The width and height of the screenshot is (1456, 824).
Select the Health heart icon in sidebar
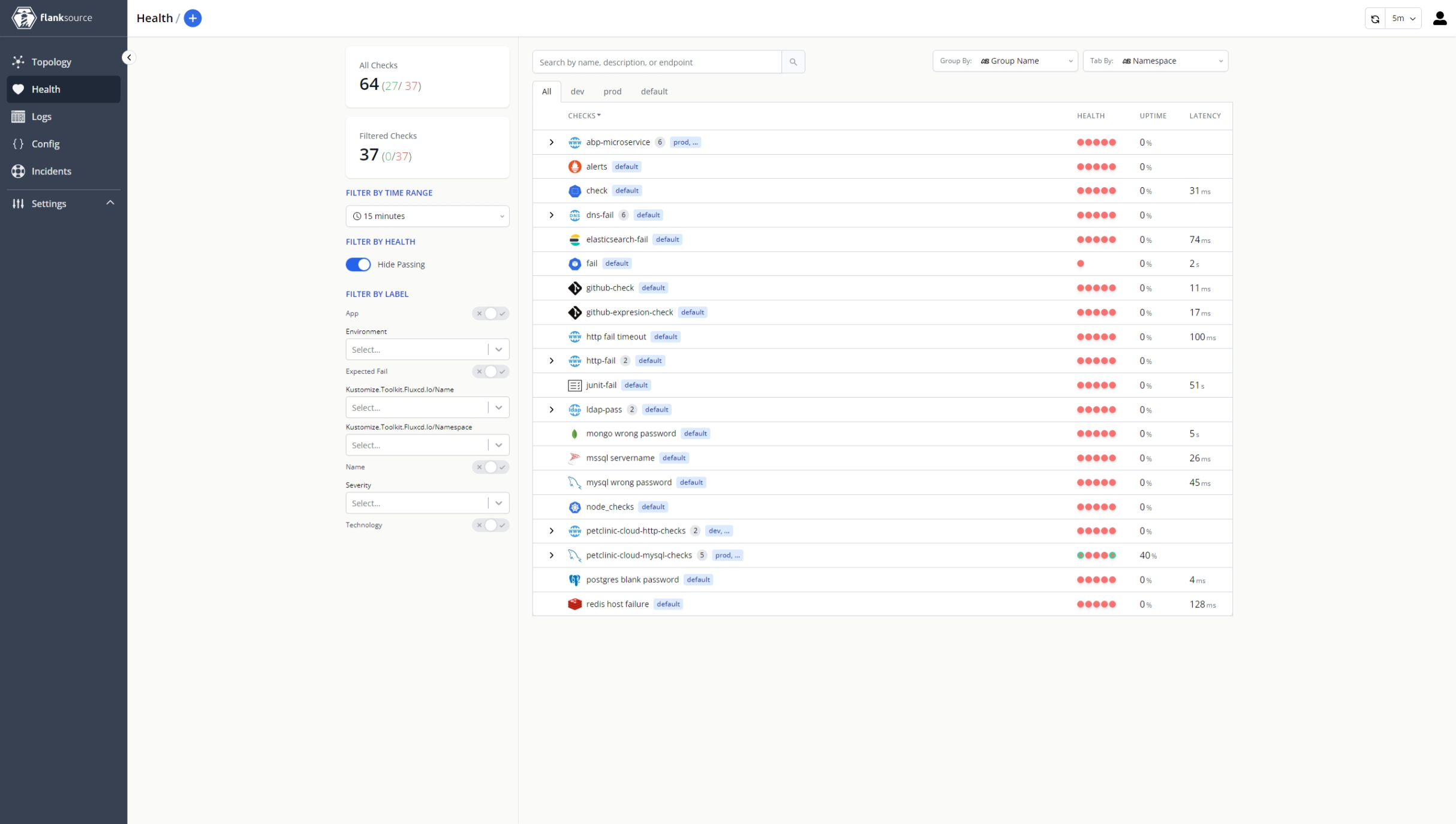(x=19, y=89)
